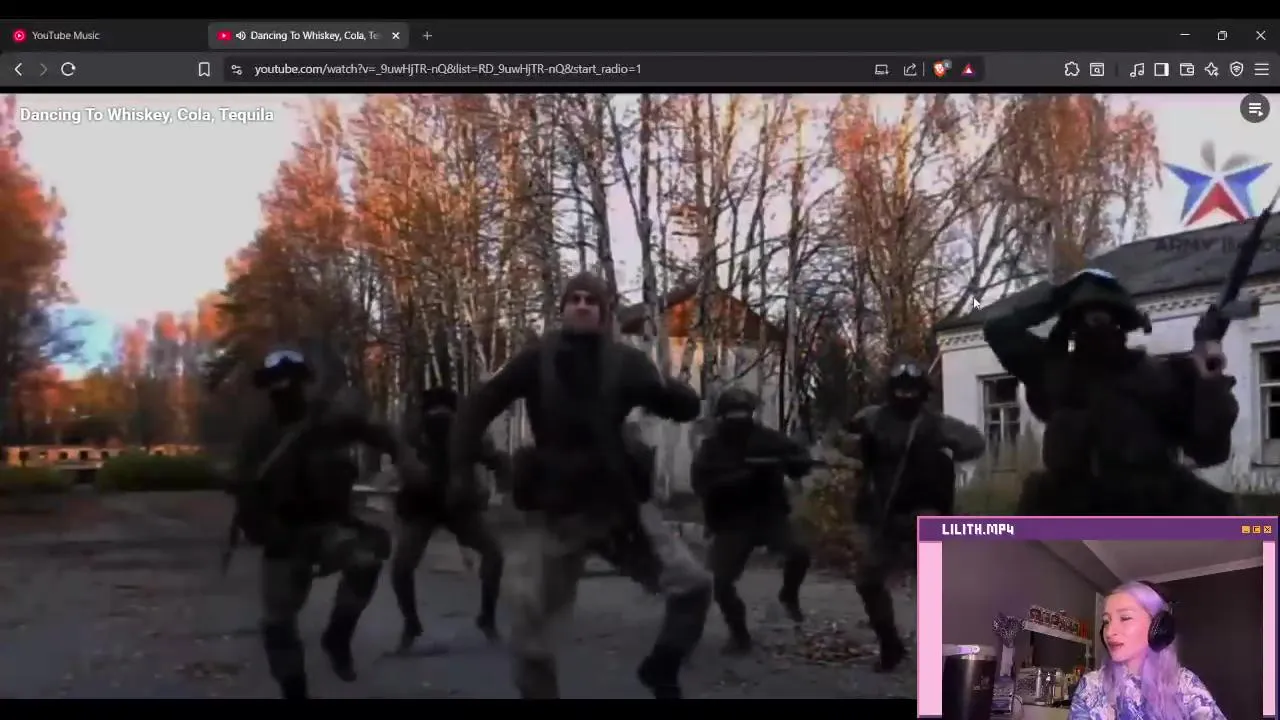
Task: Close the LILITH.MP4 webcam overlay window
Action: tap(1268, 529)
